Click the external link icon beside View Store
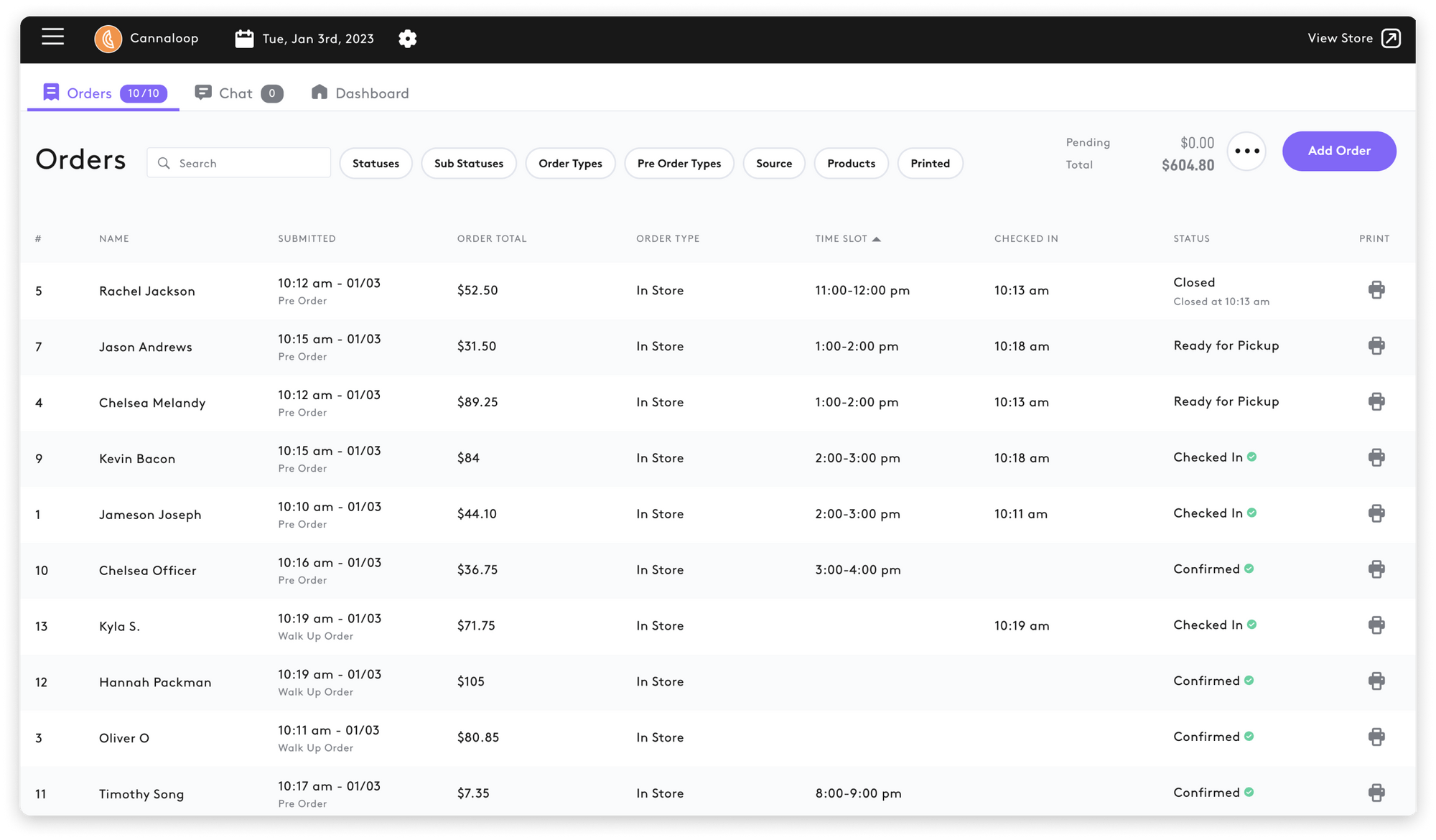Viewport: 1436px width, 840px height. pos(1391,37)
